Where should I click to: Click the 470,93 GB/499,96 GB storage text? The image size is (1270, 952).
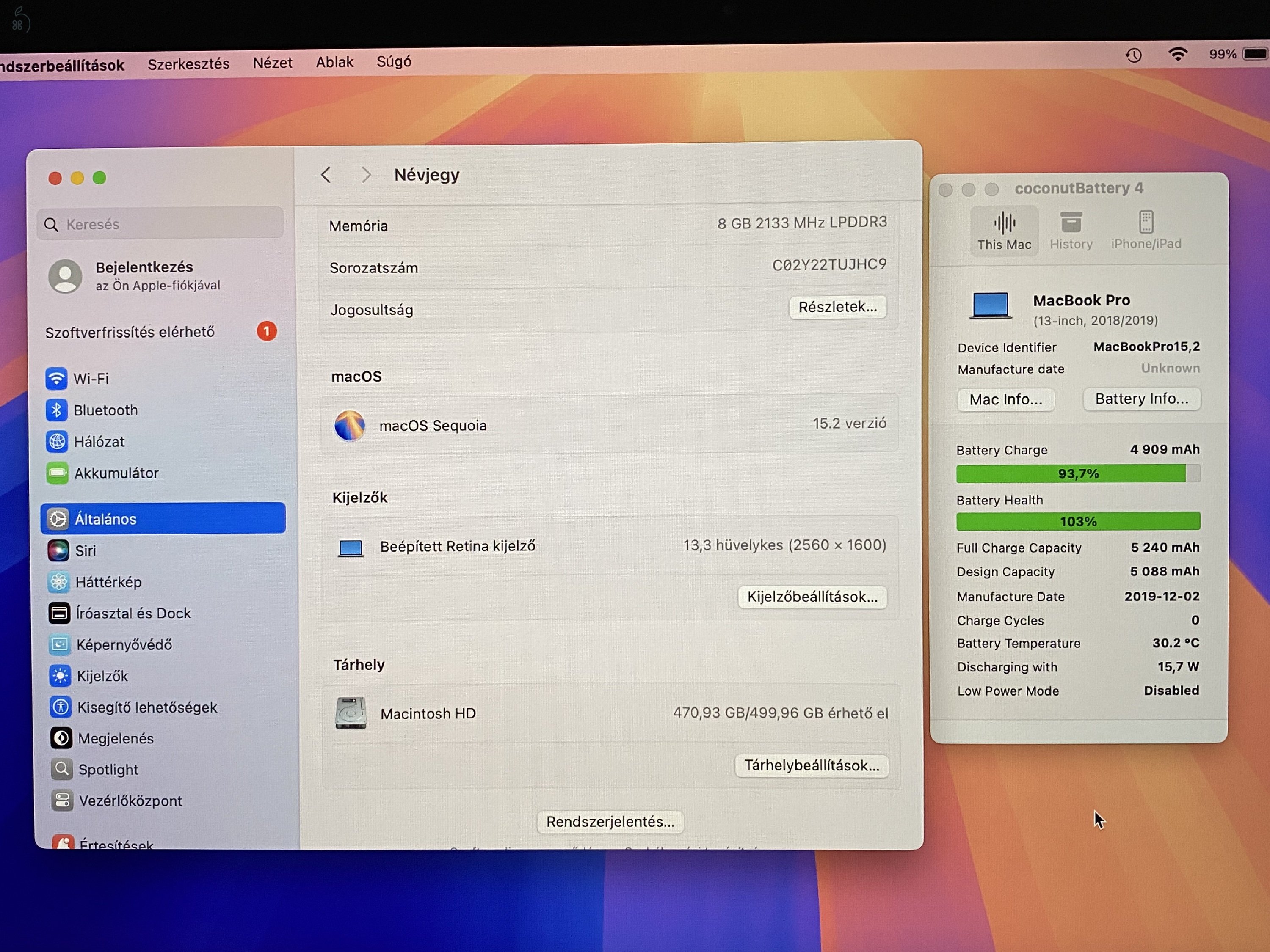[780, 713]
